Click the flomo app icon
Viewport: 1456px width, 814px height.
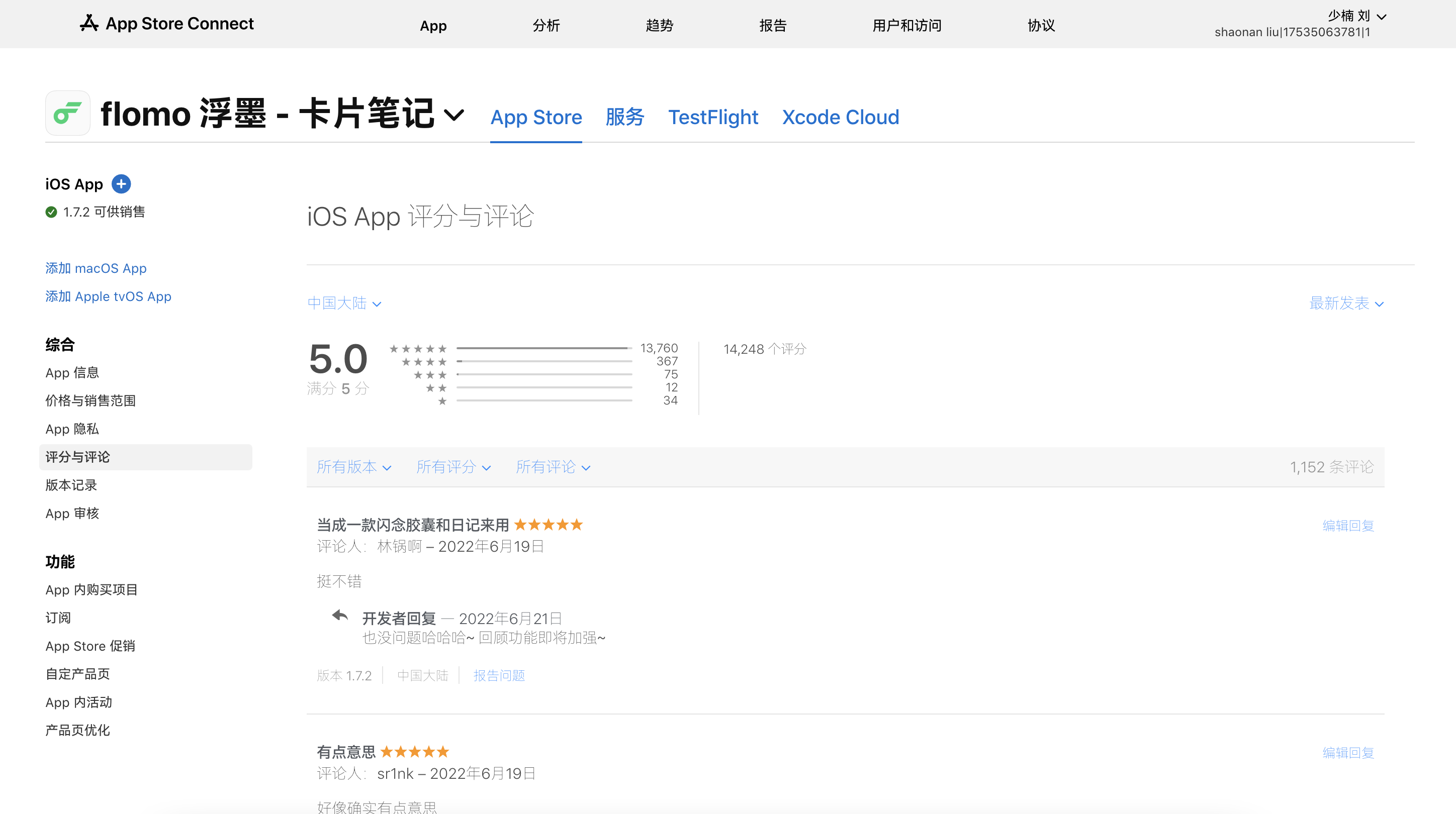pos(68,113)
